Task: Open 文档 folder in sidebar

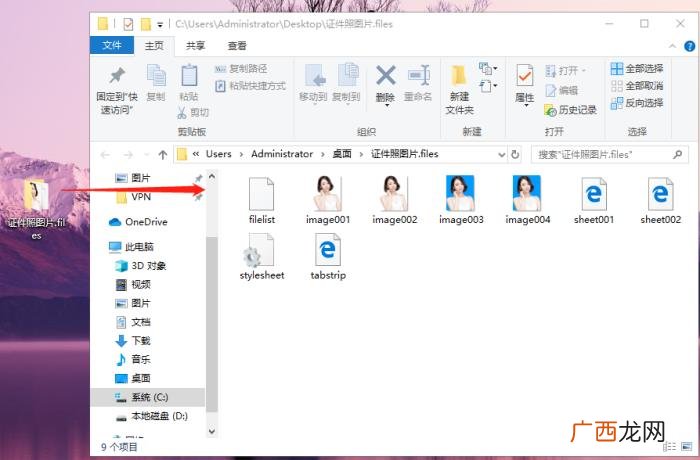Action: coord(133,322)
